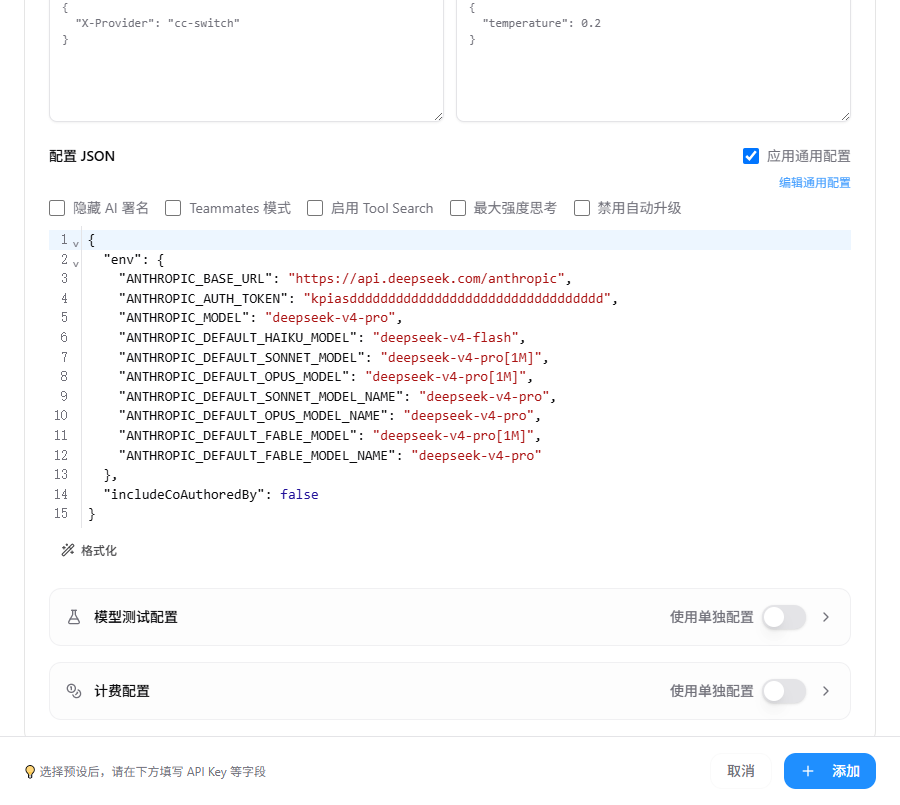This screenshot has height=805, width=900.
Task: Click the coins icon beside 计费配置
Action: pos(74,691)
